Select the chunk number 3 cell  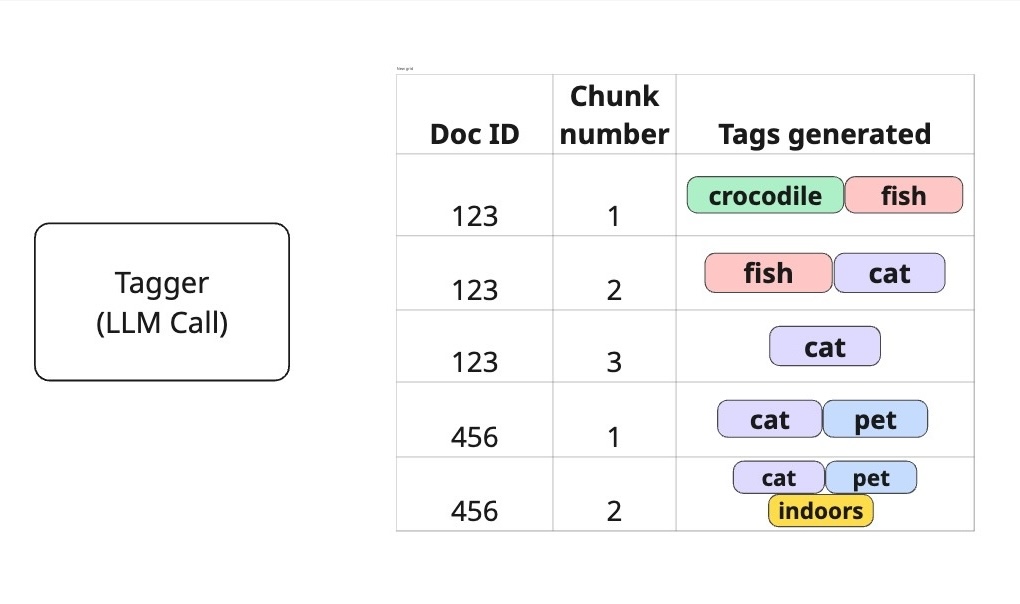click(614, 361)
